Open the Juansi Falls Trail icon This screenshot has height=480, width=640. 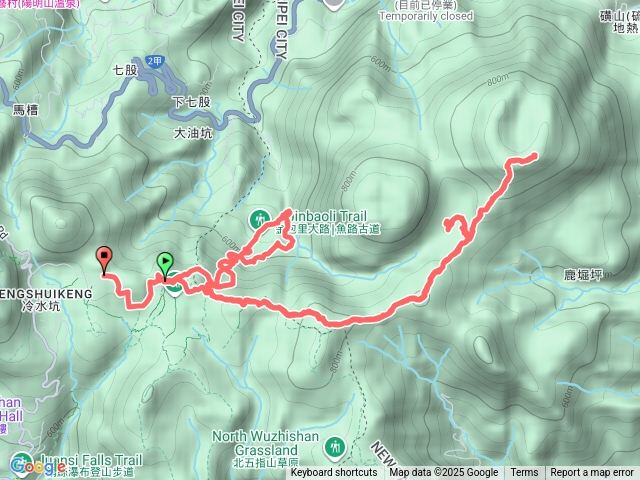tap(20, 461)
